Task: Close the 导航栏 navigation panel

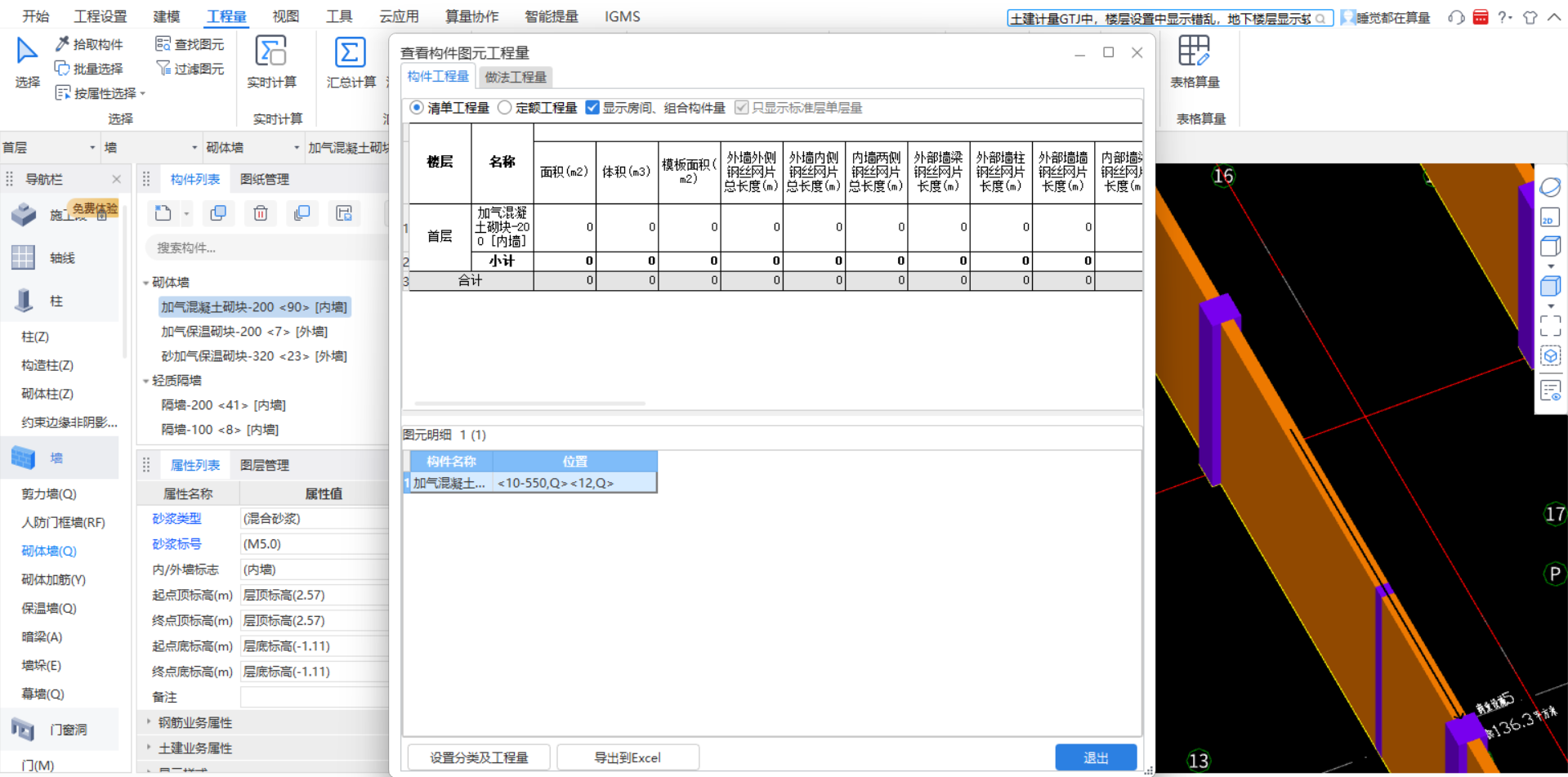Action: 117,180
